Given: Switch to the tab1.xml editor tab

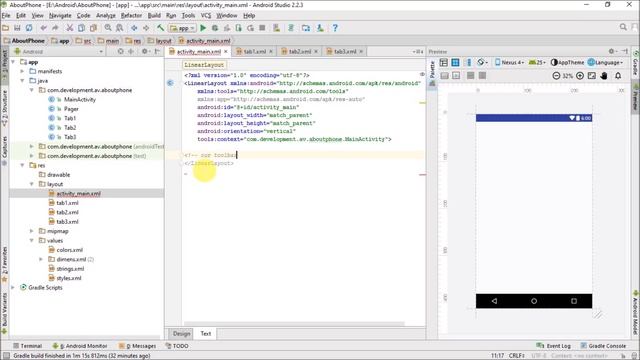Looking at the screenshot, I should pyautogui.click(x=254, y=52).
